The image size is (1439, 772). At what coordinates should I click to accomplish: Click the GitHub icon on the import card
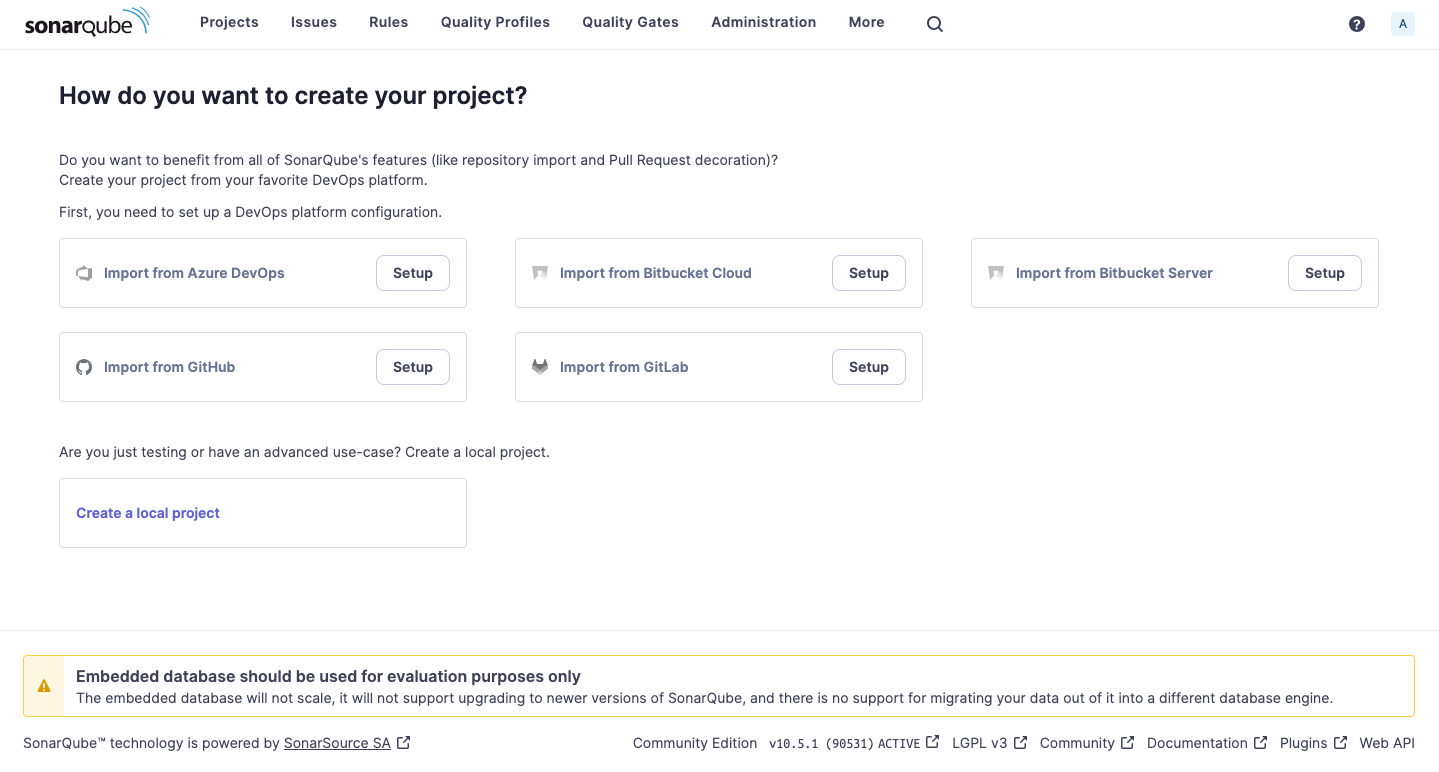(x=84, y=367)
